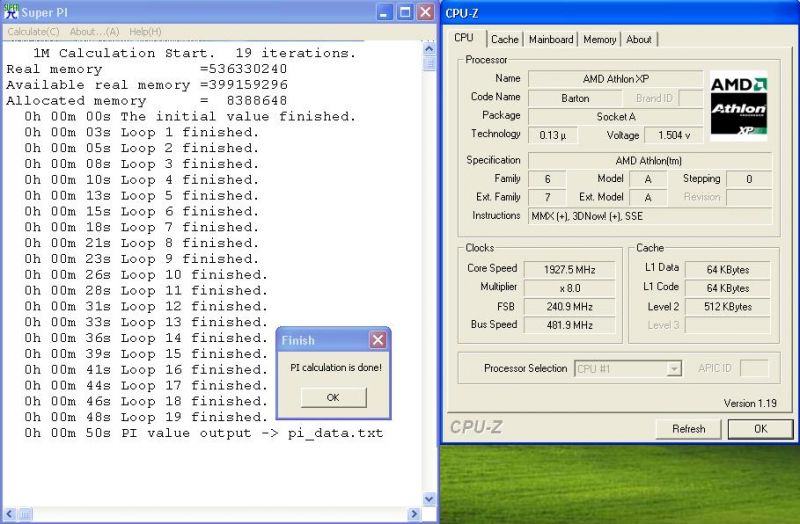800x524 pixels.
Task: Click the Super PI title bar icon
Action: (11, 12)
